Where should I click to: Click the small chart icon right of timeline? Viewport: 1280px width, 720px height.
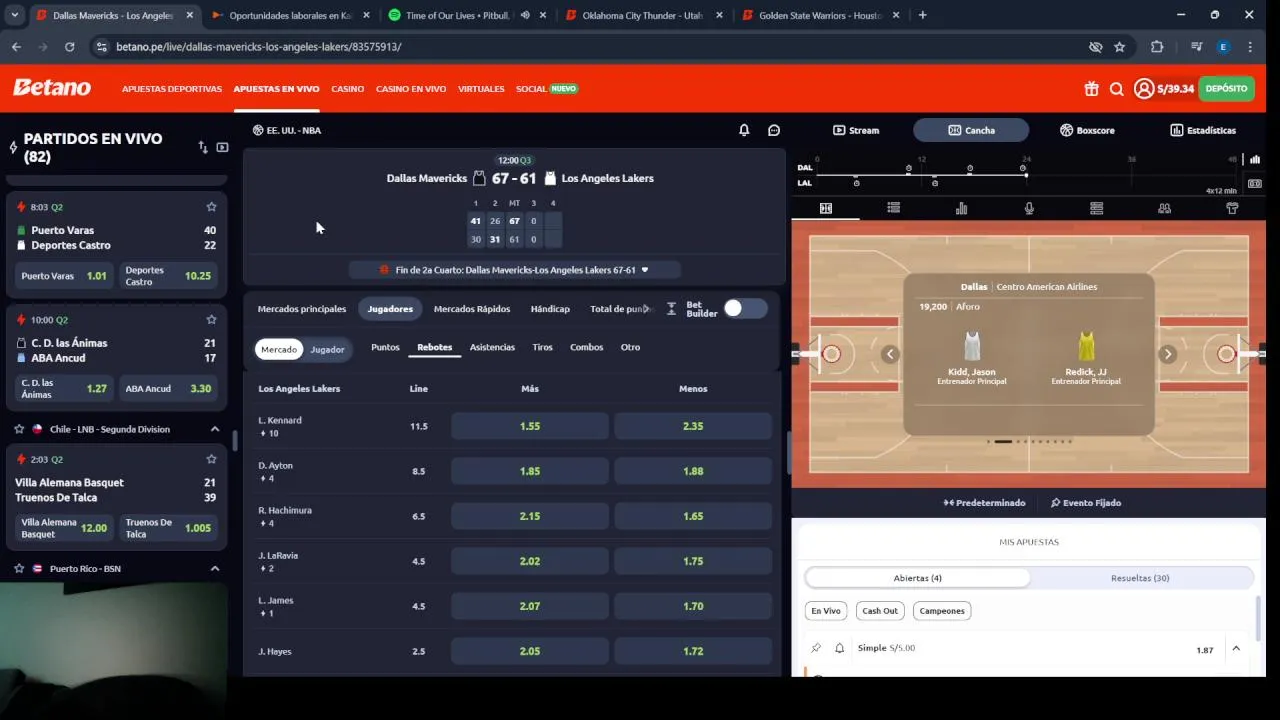1255,159
